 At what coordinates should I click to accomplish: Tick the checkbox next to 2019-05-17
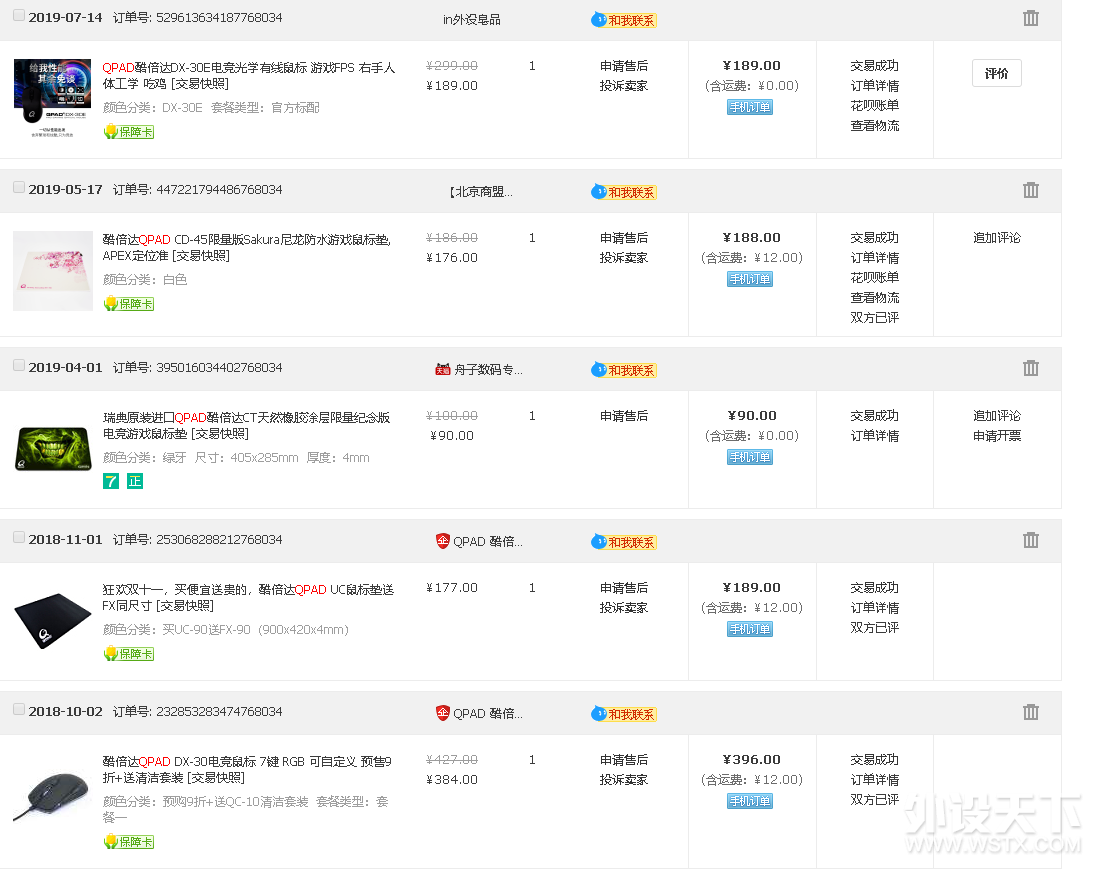(x=19, y=187)
